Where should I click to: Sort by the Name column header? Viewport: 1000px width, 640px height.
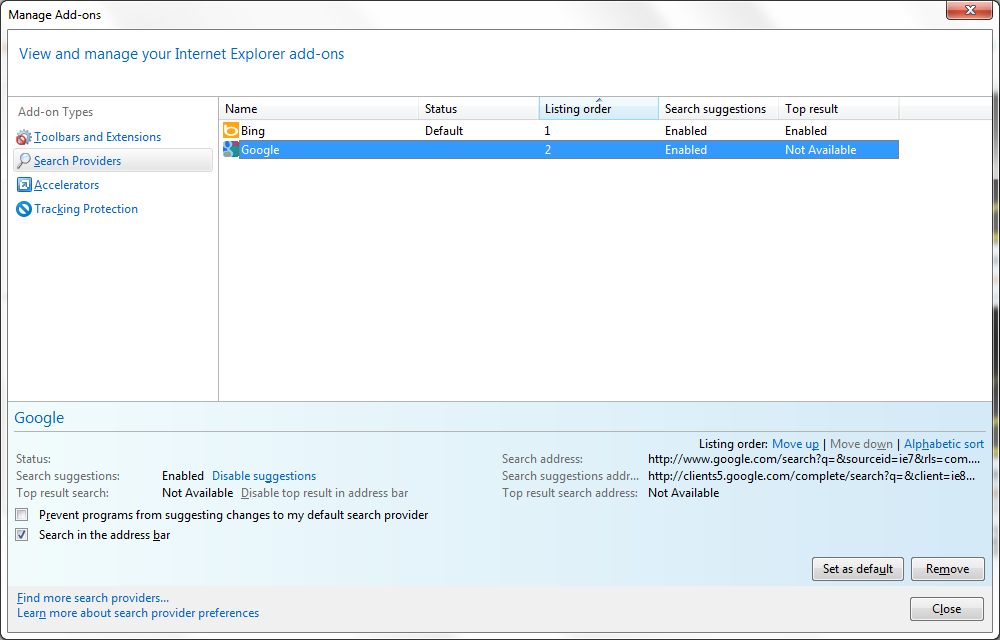pos(319,109)
